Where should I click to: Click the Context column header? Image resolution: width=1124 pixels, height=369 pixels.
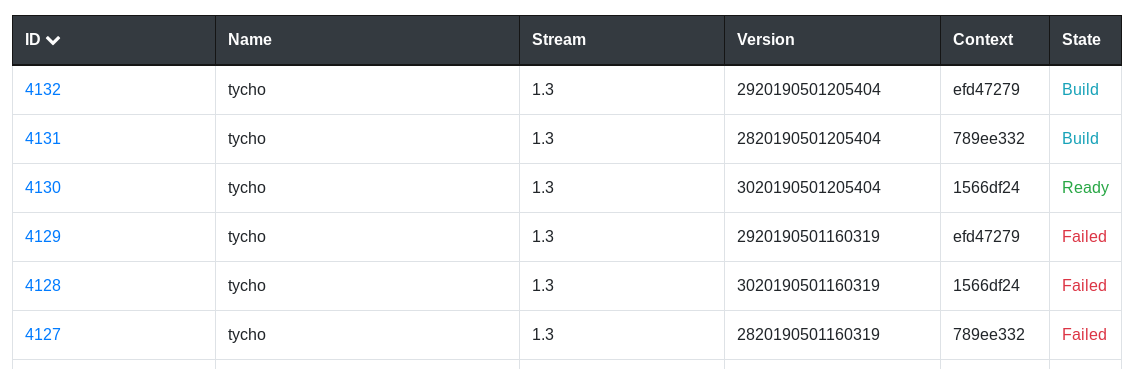(x=983, y=40)
